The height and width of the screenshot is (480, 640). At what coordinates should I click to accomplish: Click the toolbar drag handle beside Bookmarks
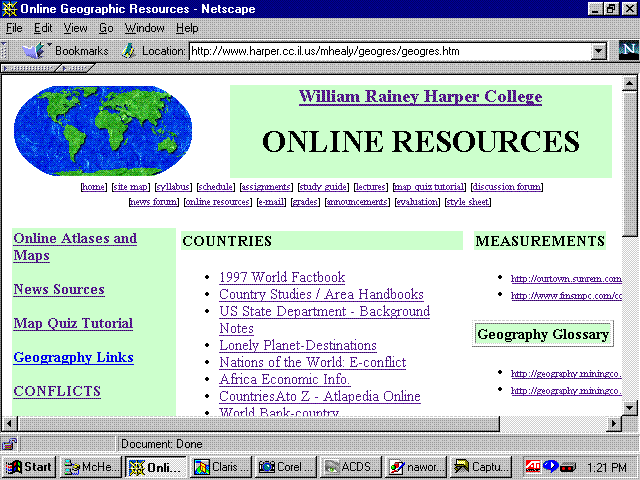(x=4, y=51)
